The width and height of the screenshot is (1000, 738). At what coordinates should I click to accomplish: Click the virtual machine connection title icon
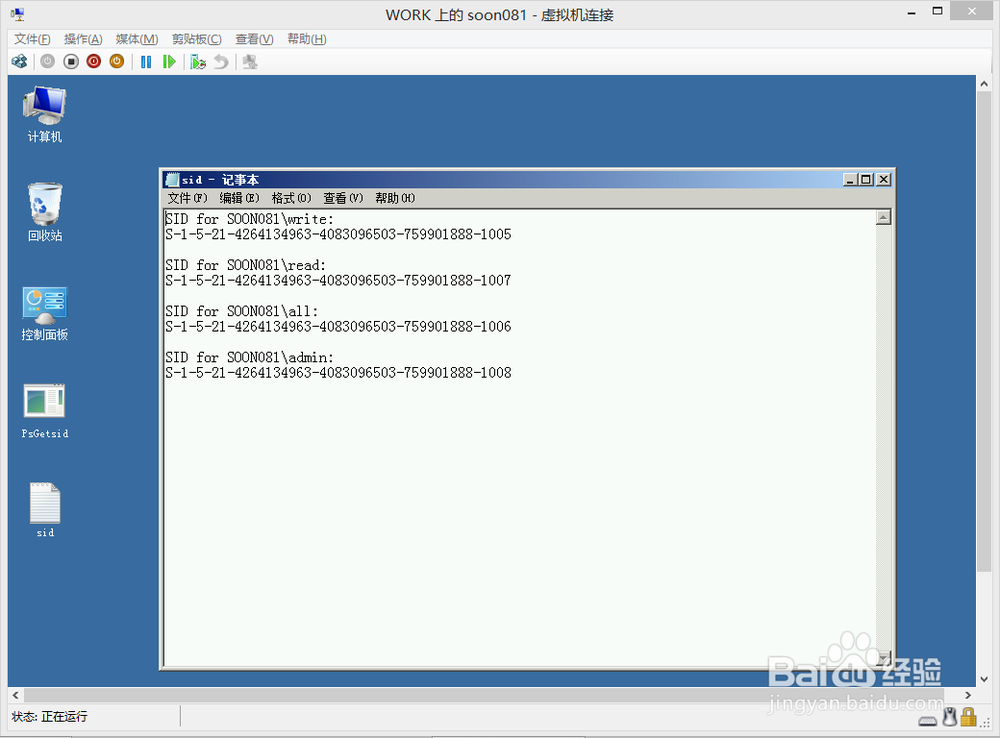[x=17, y=14]
